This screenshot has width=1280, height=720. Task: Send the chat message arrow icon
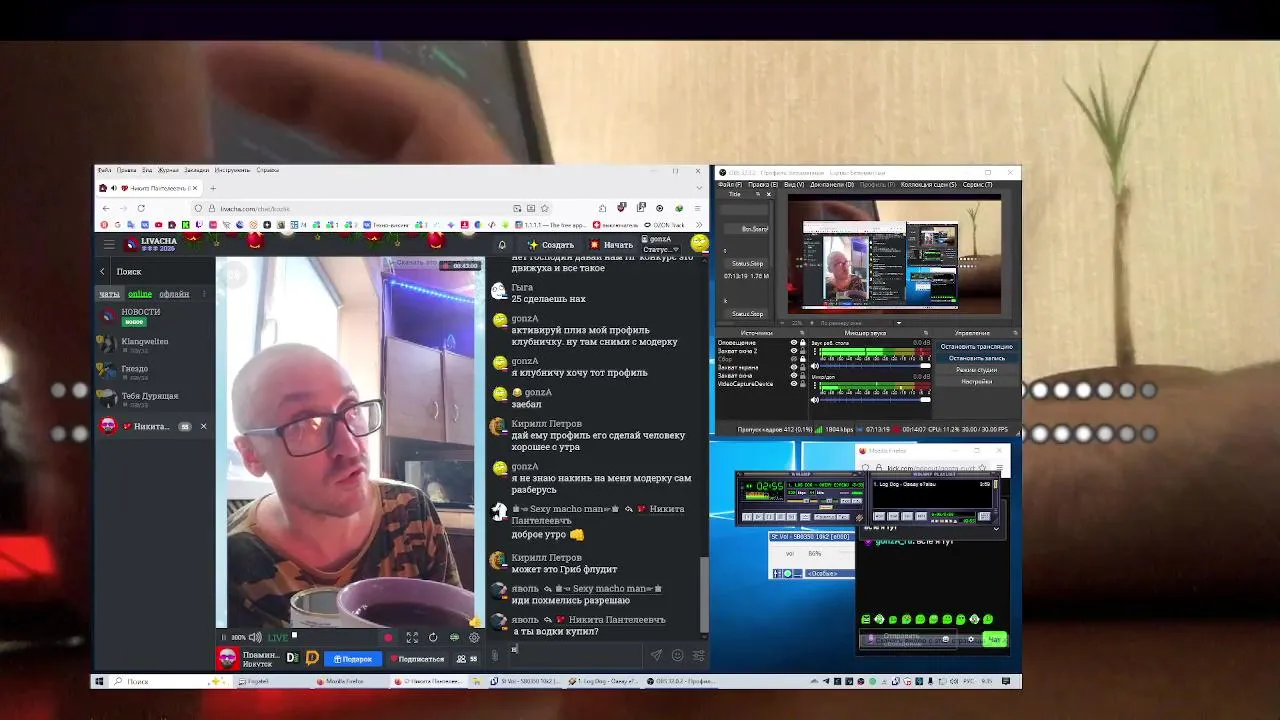[x=656, y=655]
